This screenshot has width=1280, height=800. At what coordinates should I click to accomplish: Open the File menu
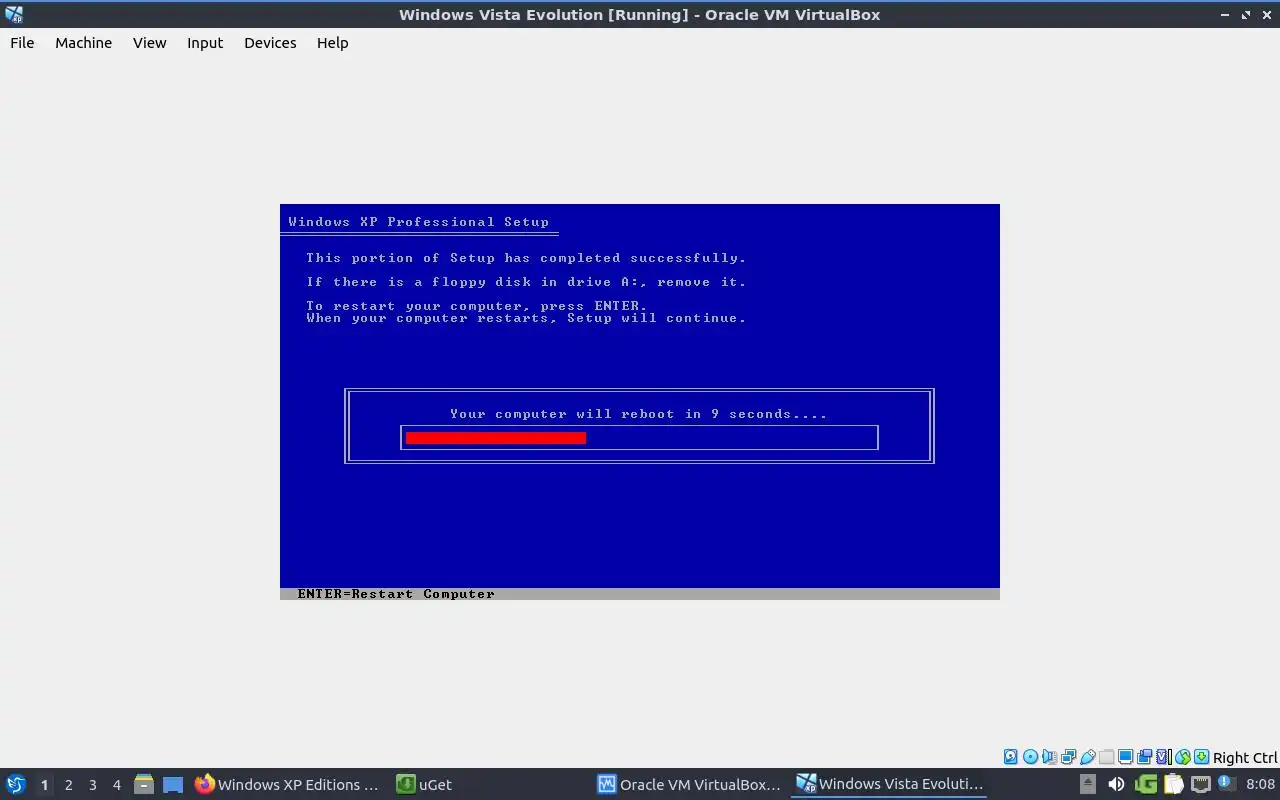pos(22,43)
